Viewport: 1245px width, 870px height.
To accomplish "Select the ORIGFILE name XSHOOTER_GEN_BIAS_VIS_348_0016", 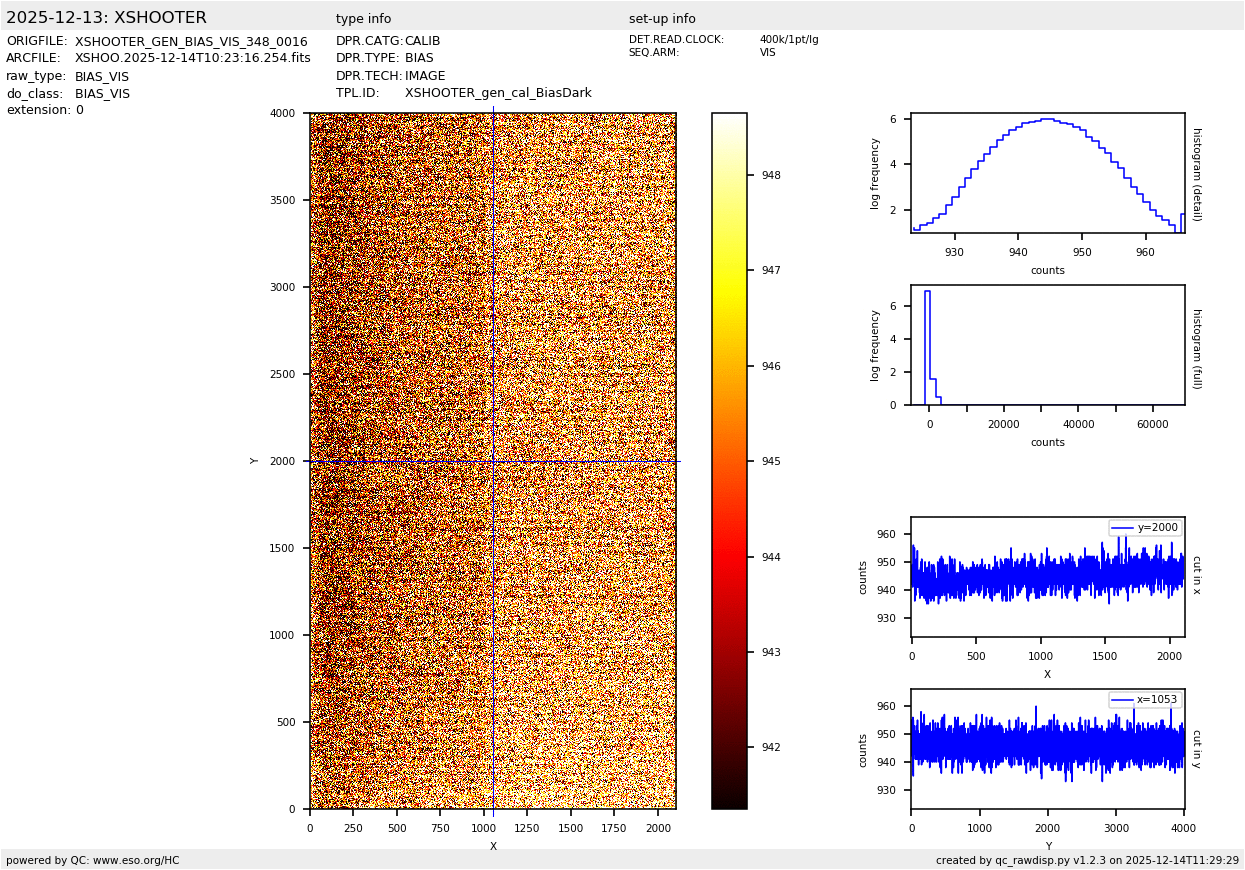I will [x=191, y=42].
